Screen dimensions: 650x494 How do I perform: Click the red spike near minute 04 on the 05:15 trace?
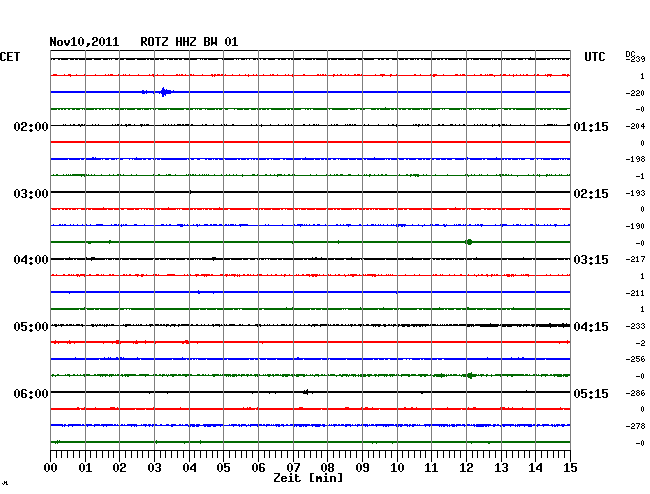[x=186, y=342]
